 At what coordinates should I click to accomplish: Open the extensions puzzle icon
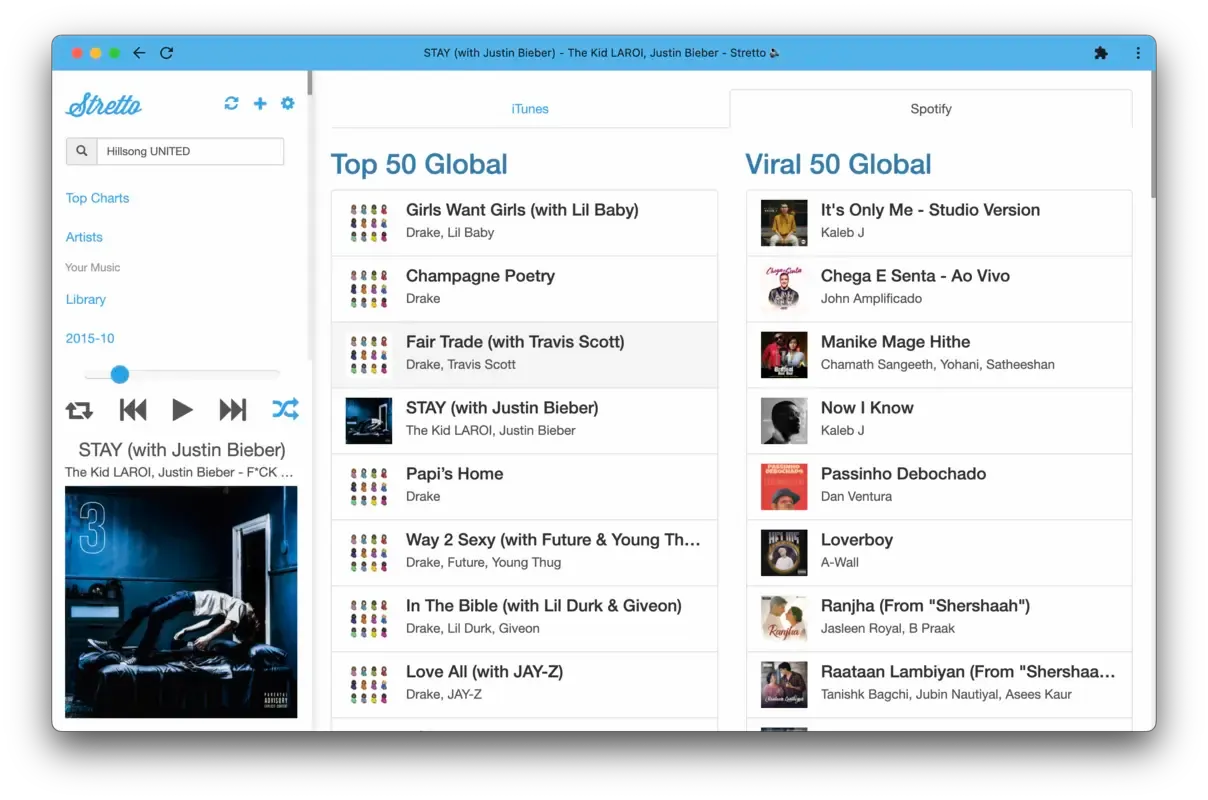1101,53
